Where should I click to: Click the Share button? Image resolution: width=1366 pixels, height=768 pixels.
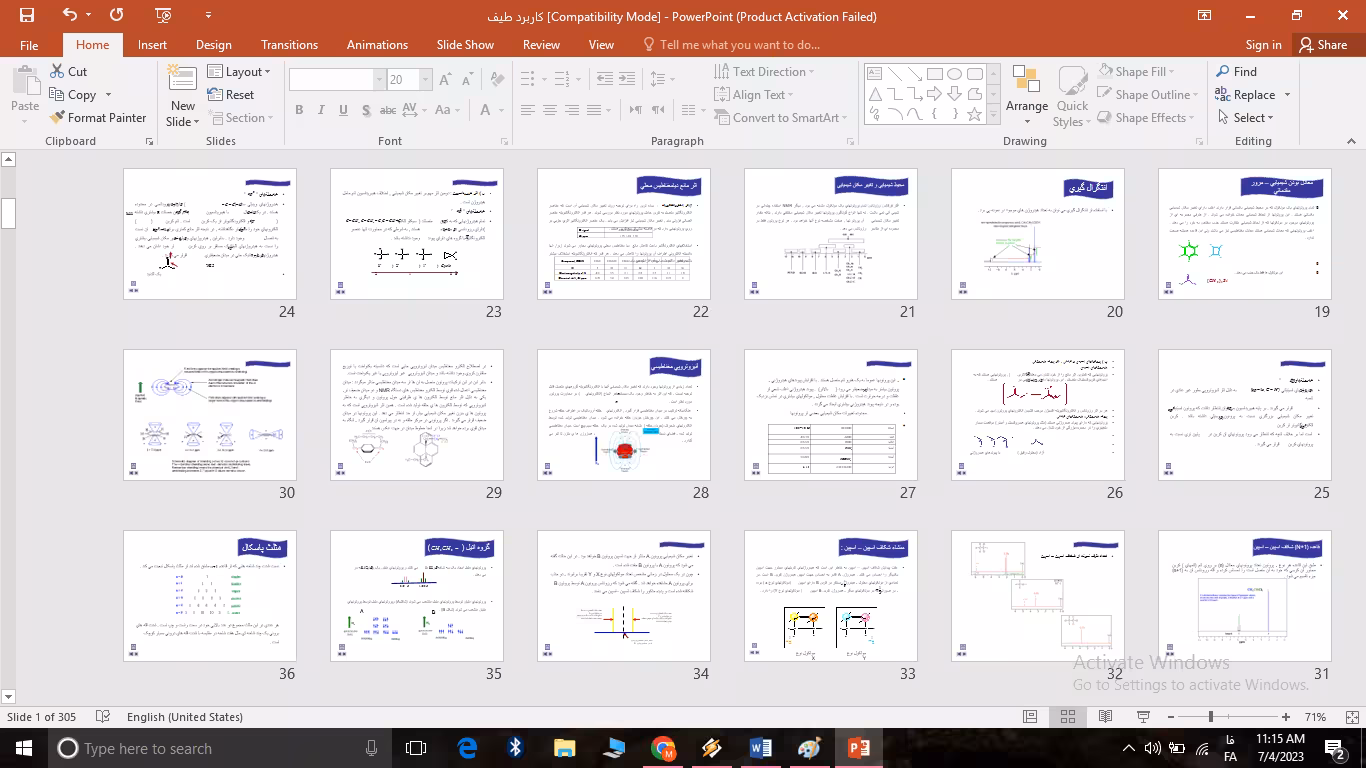tap(1322, 45)
